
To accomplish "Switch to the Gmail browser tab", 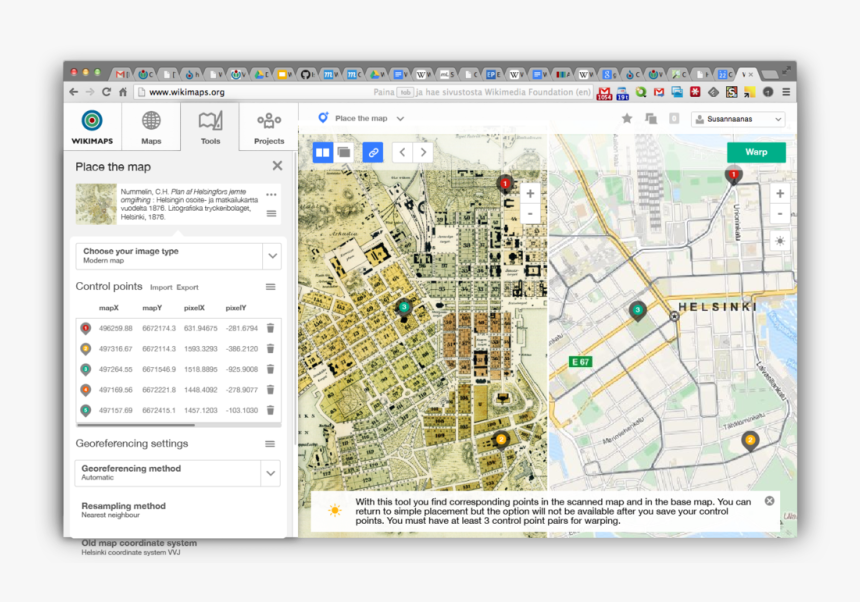I will pos(121,74).
